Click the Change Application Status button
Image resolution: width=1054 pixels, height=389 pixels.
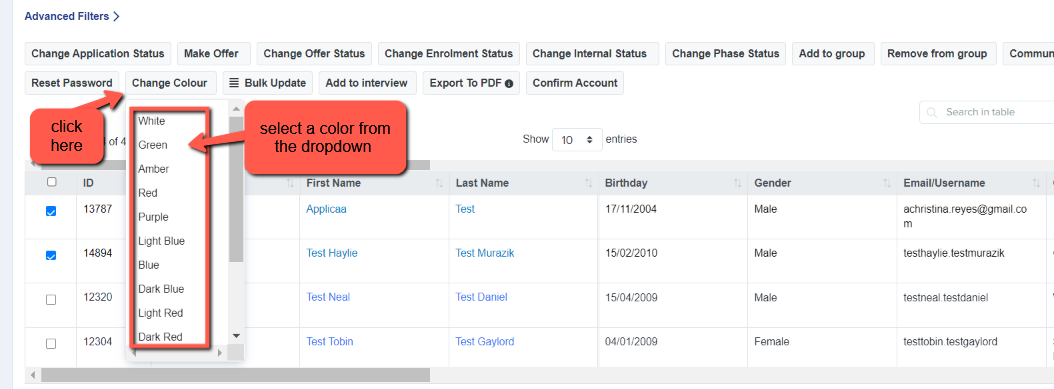point(97,54)
